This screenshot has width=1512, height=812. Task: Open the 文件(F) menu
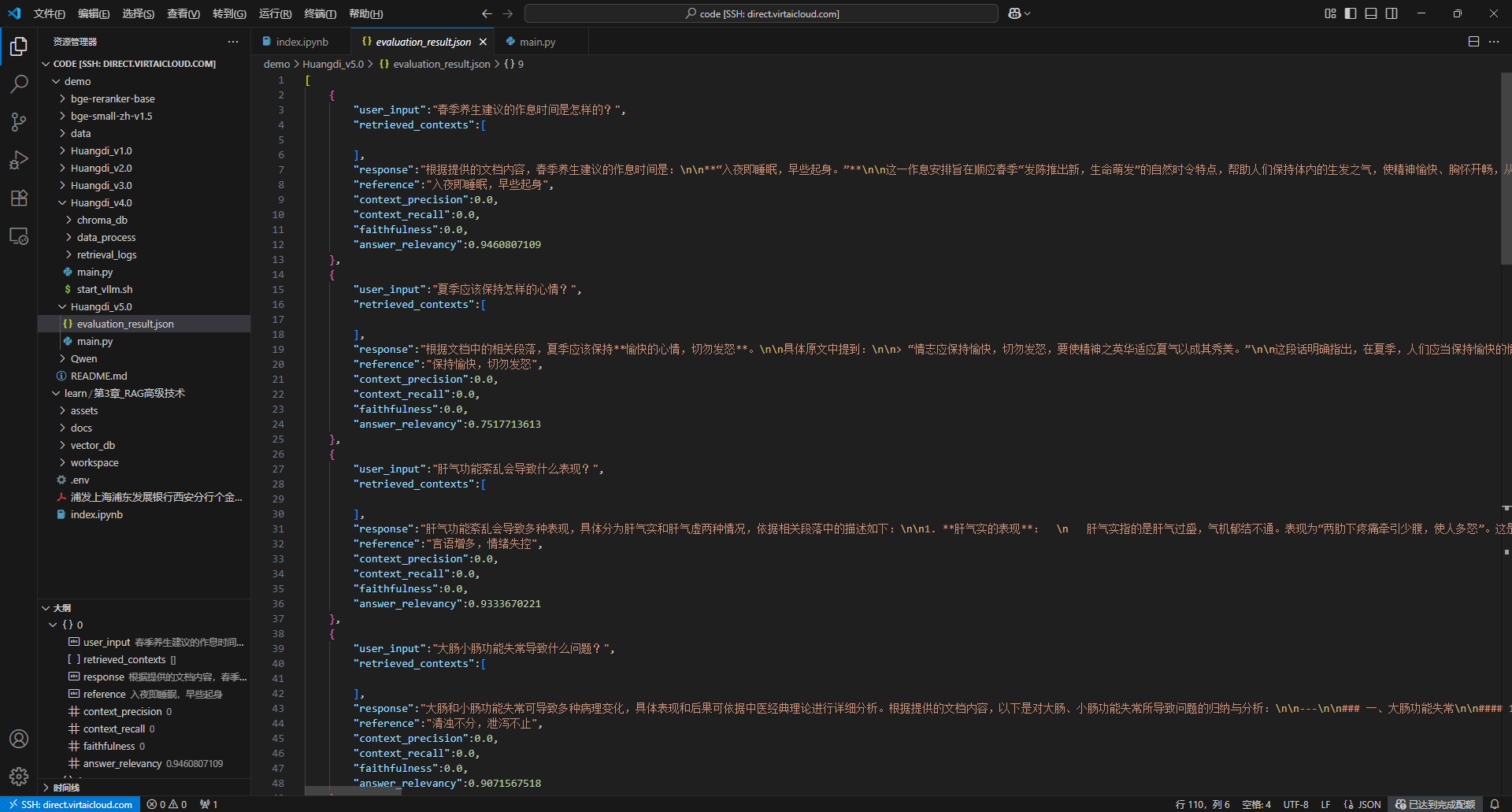[50, 13]
